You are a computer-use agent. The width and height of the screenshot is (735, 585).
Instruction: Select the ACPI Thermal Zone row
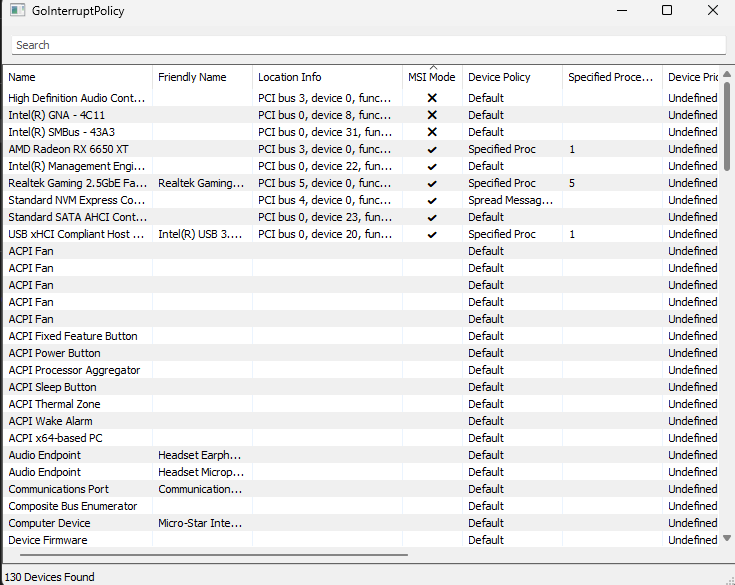(361, 404)
